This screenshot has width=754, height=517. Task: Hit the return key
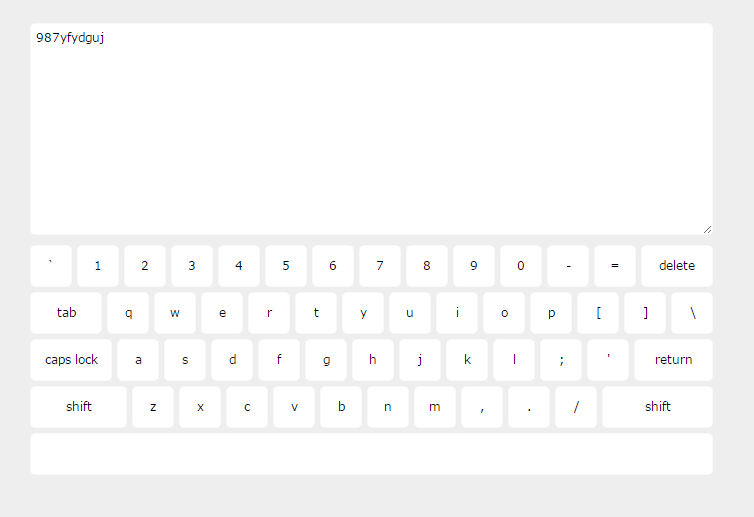pos(673,360)
